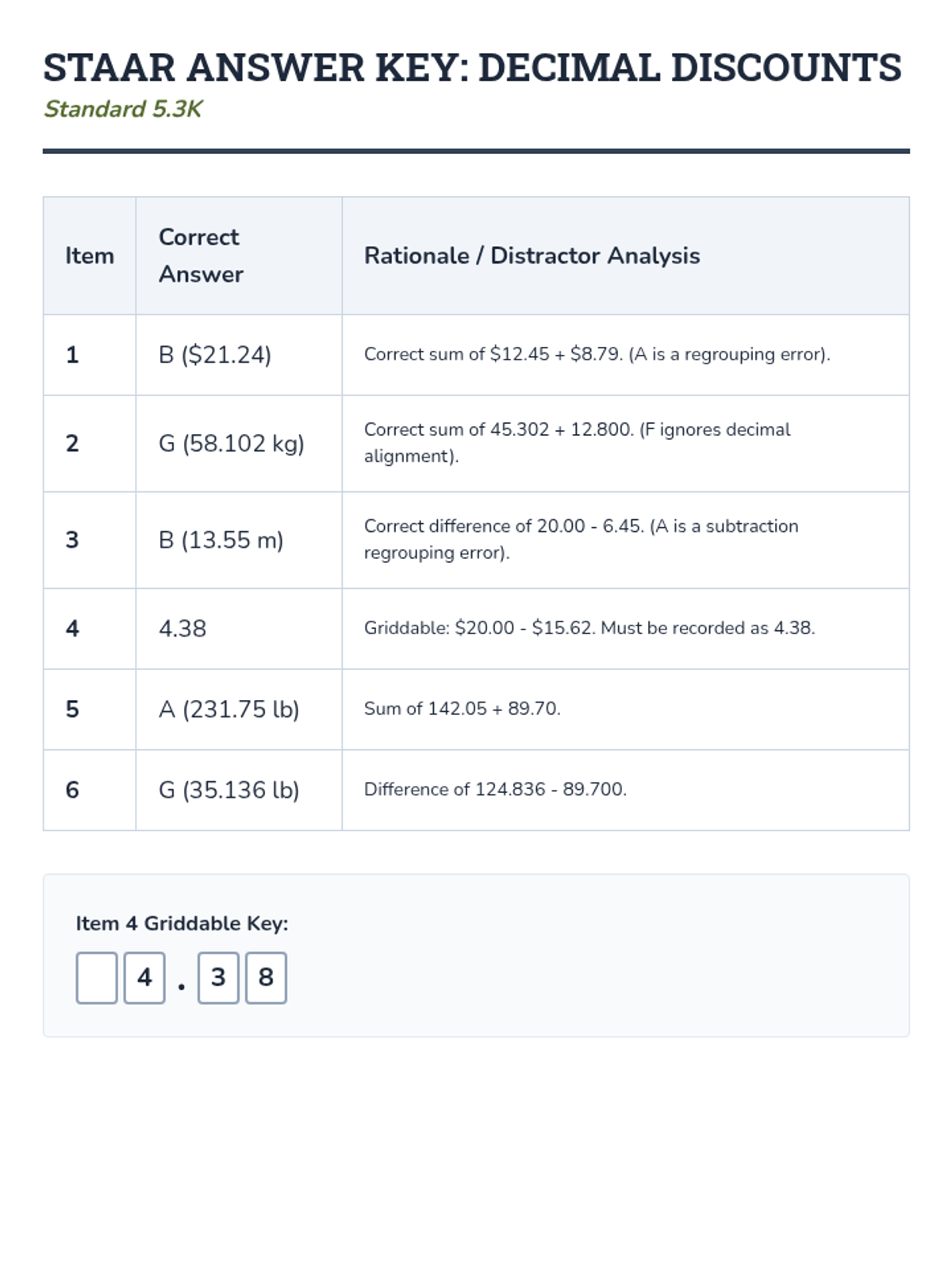Screen dimensions: 952x1270
Task: Click the decimal point in griddable key
Action: click(x=182, y=987)
